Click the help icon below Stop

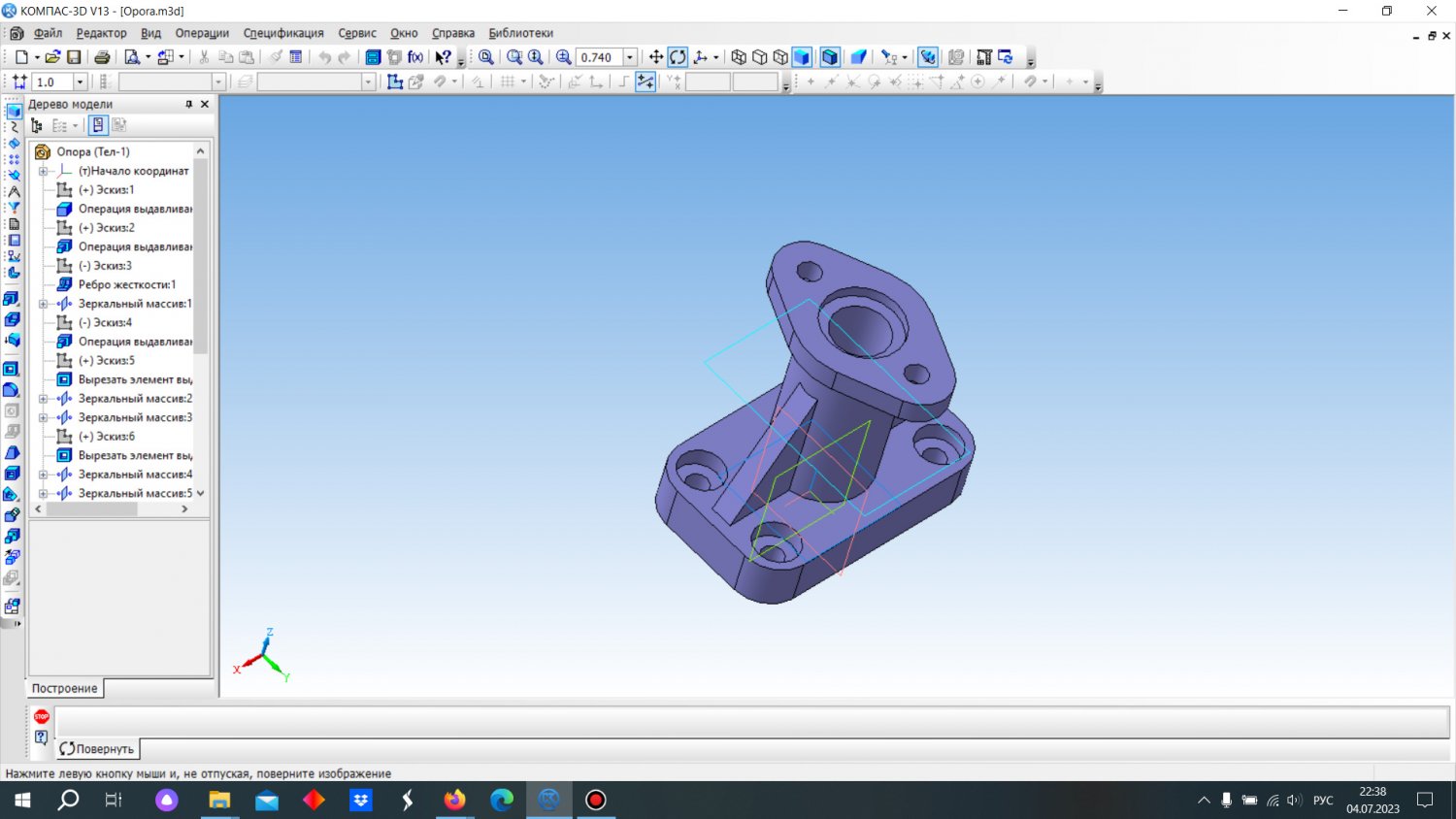coord(42,737)
